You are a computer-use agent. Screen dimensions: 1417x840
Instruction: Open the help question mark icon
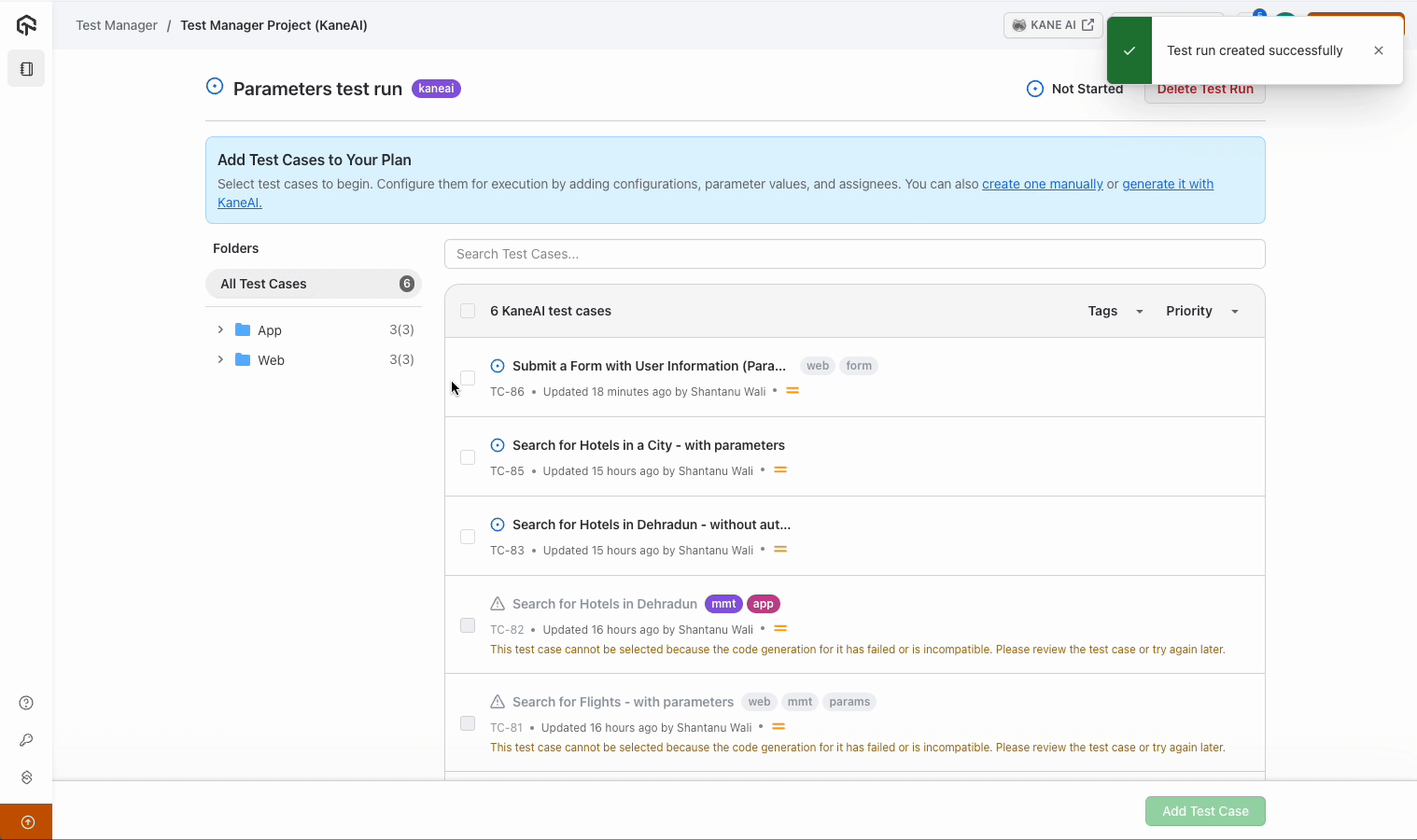click(26, 703)
